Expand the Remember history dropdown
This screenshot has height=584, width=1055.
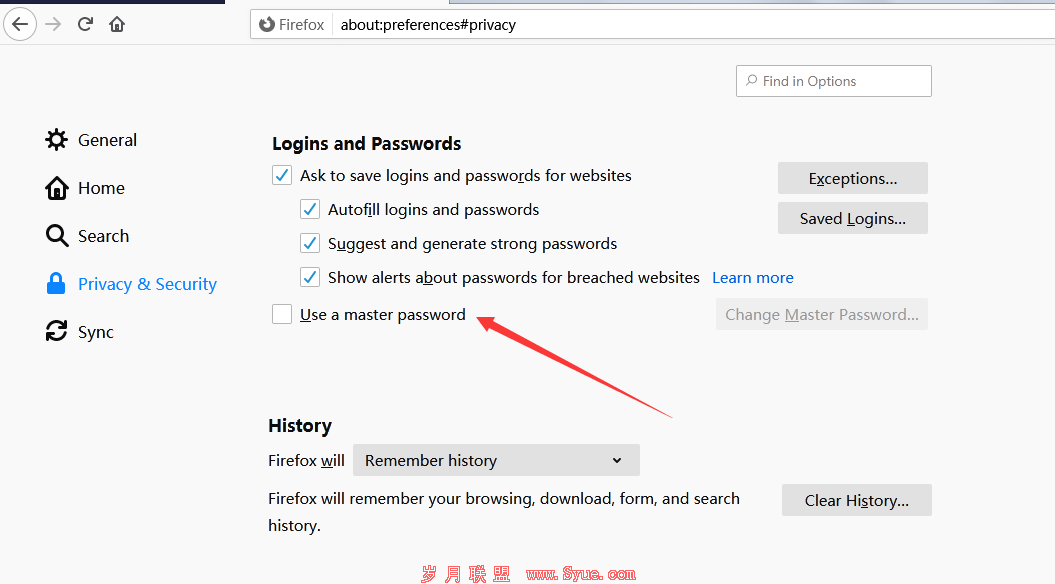[x=496, y=460]
